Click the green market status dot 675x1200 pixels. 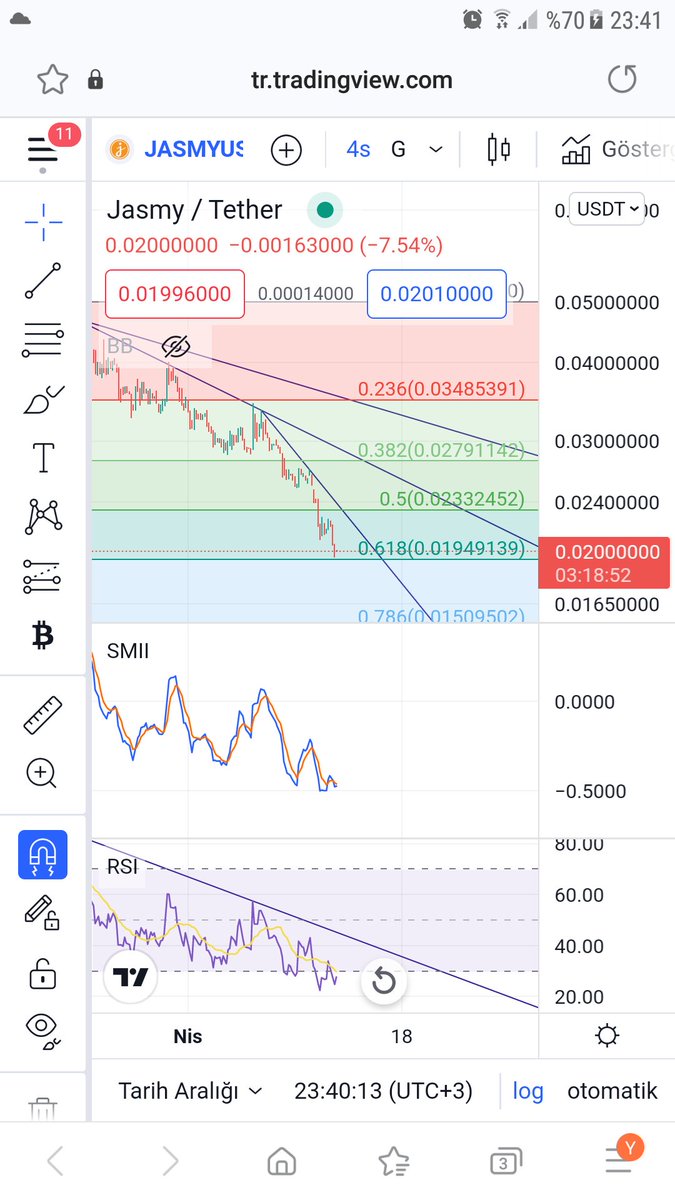click(x=324, y=210)
